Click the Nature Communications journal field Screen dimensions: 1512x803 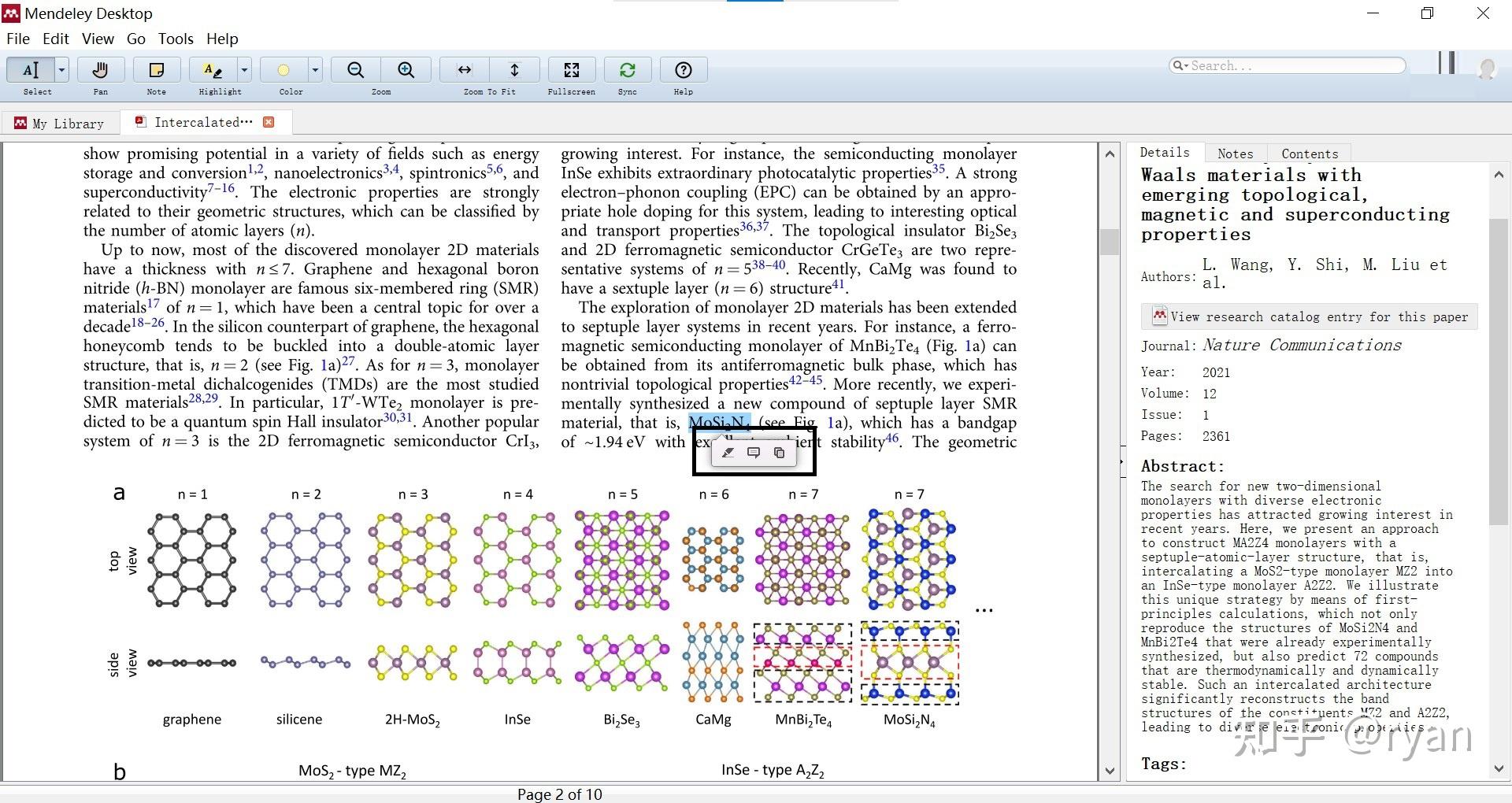pyautogui.click(x=1302, y=345)
